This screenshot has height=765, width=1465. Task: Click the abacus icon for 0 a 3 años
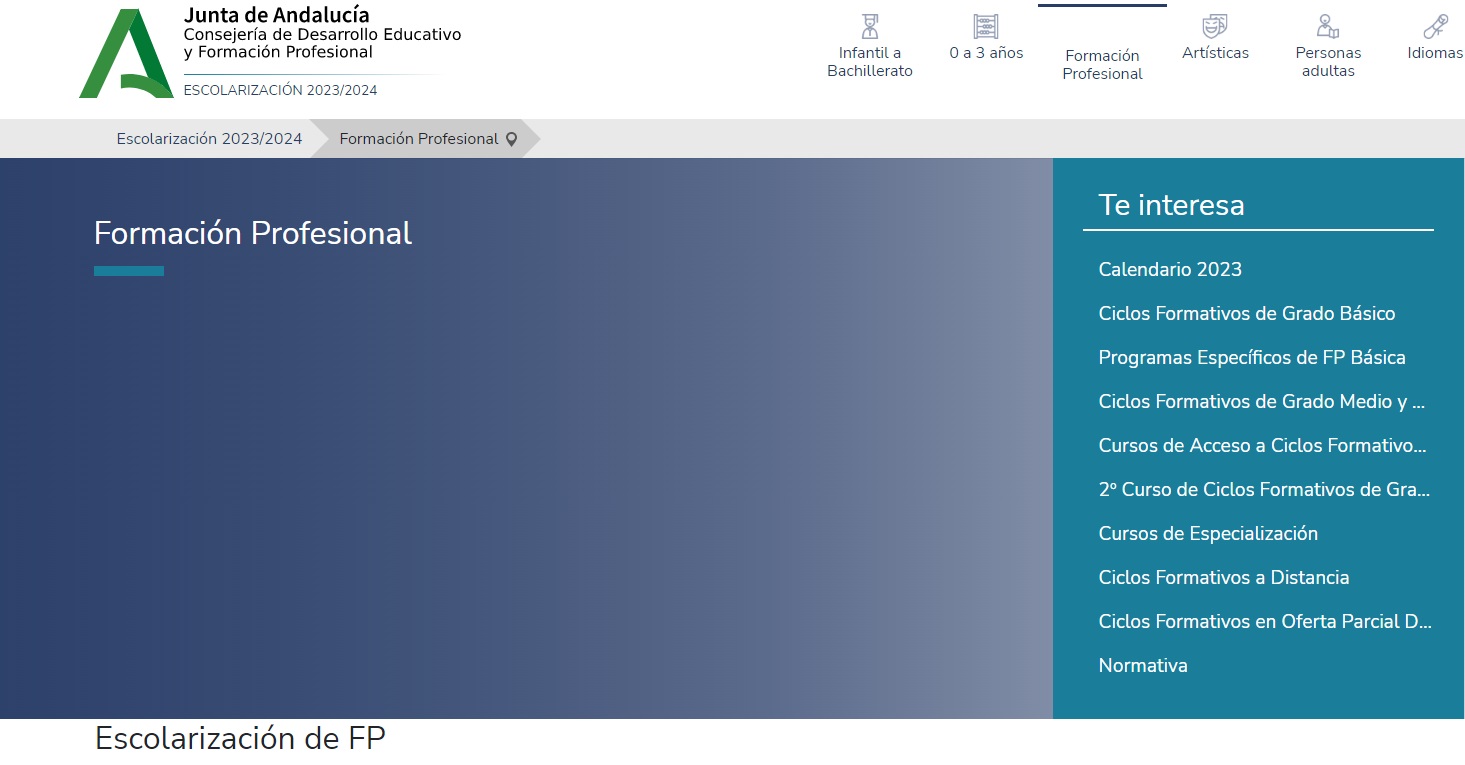pyautogui.click(x=986, y=26)
